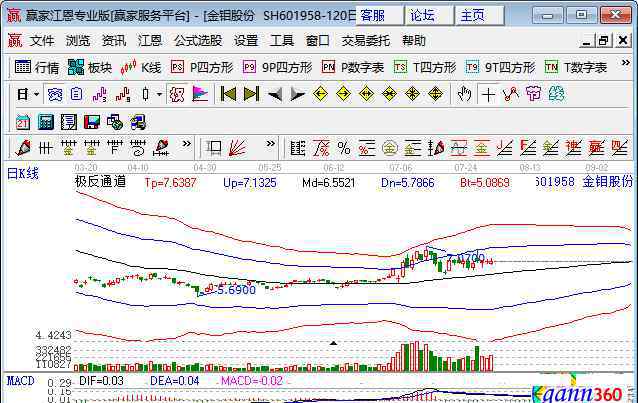Click the percent % tool icon
This screenshot has width=638, height=403.
pos(344,148)
